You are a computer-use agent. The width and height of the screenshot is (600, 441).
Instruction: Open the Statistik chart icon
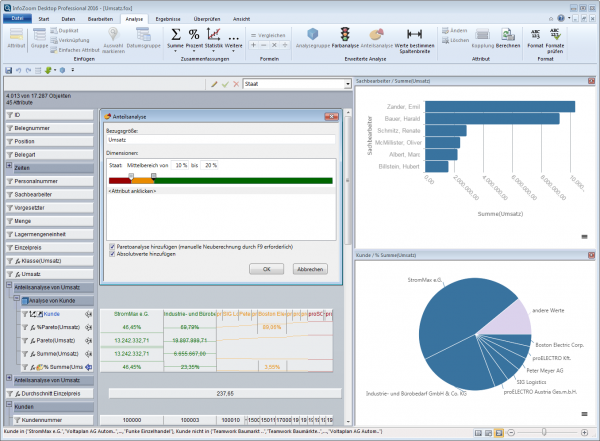coord(214,34)
